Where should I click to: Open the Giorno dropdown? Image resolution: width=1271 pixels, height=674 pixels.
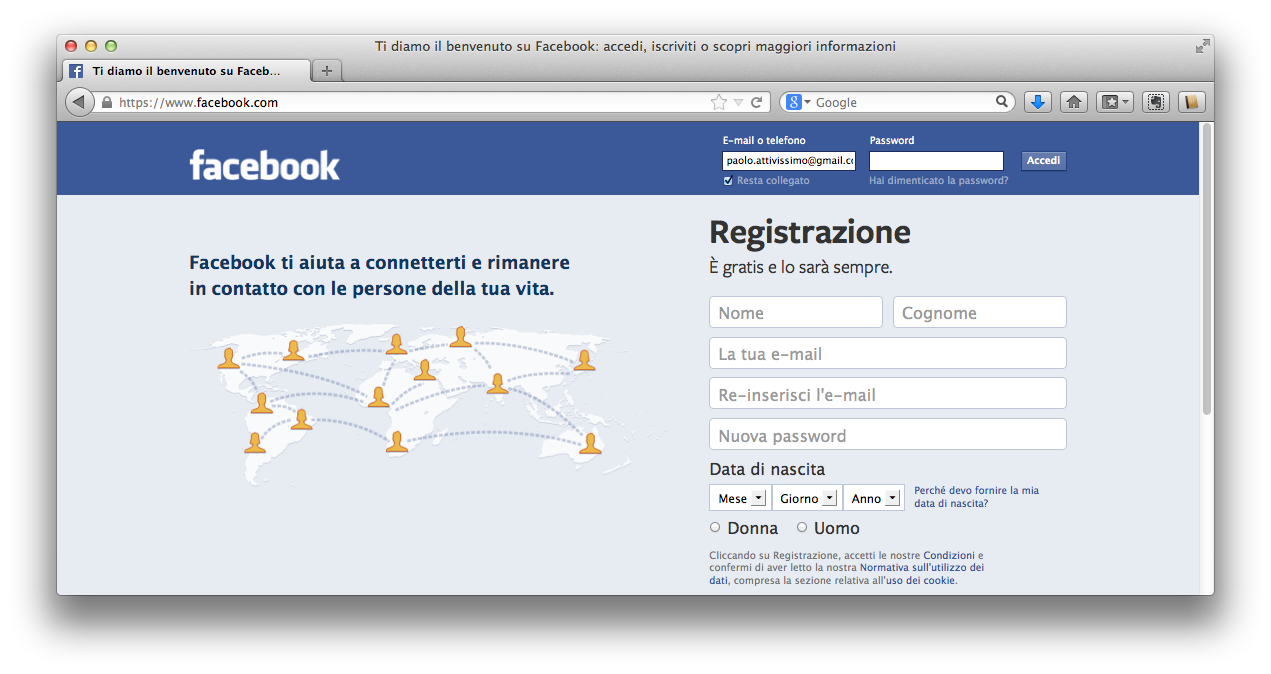click(x=807, y=498)
